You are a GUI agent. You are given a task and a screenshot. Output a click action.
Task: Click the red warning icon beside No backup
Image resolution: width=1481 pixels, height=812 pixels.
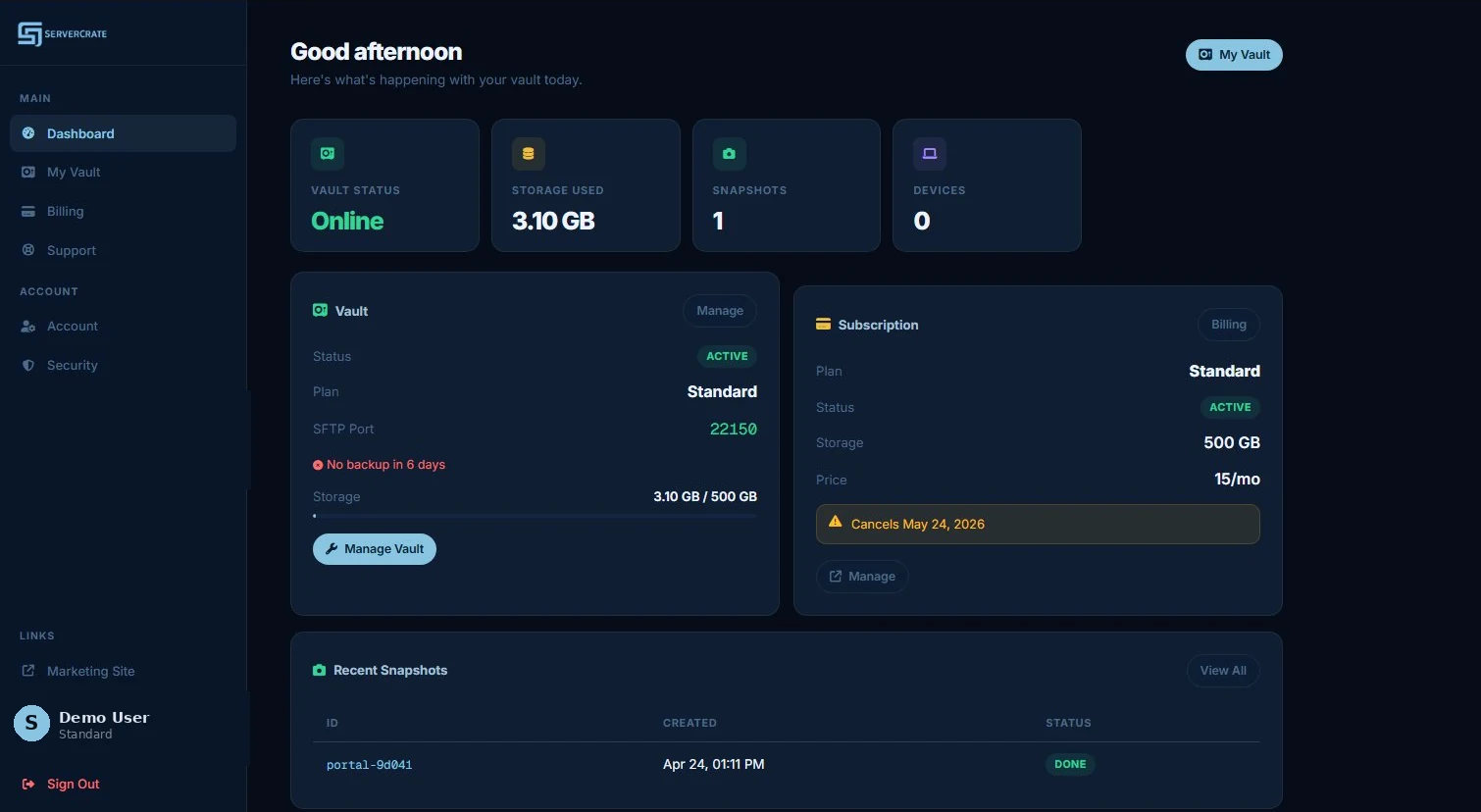tap(318, 465)
